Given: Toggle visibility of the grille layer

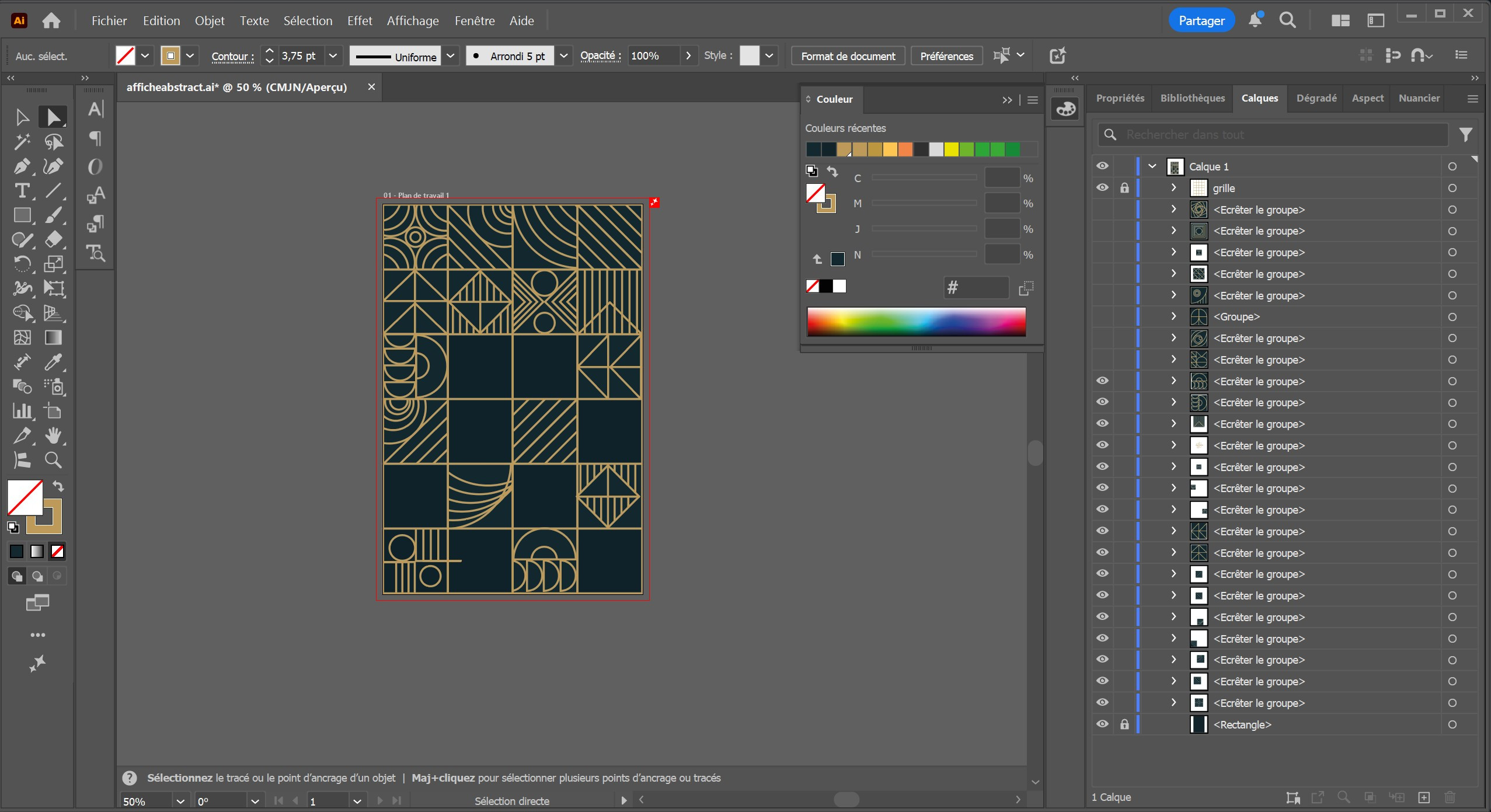Looking at the screenshot, I should point(1102,188).
